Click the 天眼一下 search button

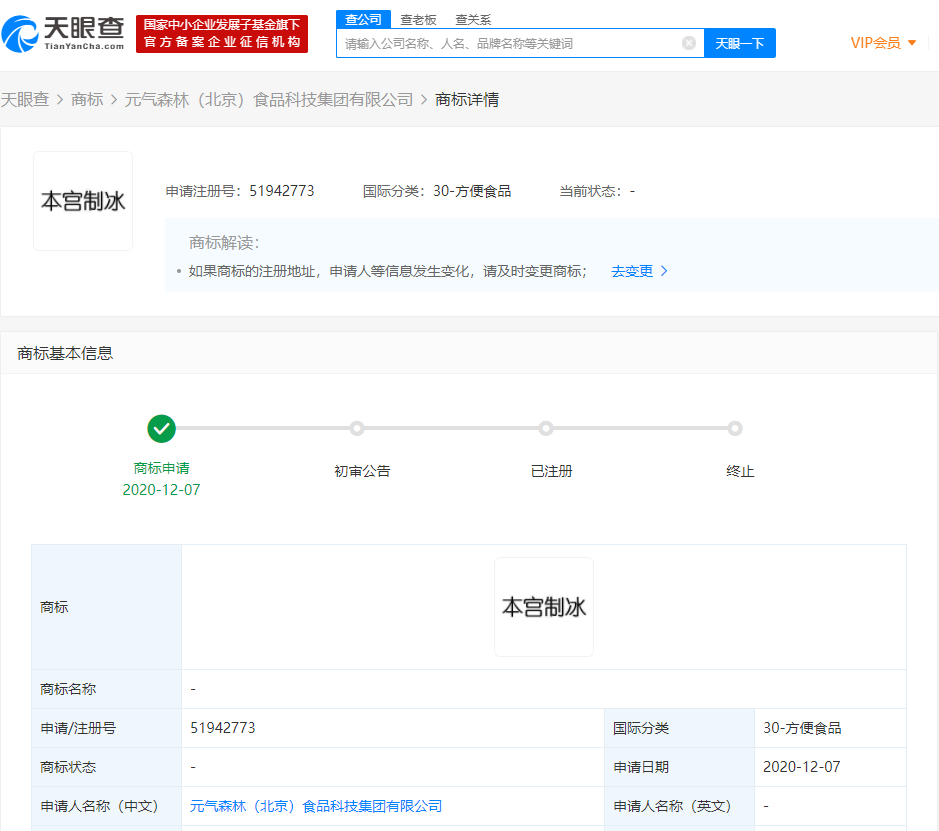pyautogui.click(x=740, y=43)
